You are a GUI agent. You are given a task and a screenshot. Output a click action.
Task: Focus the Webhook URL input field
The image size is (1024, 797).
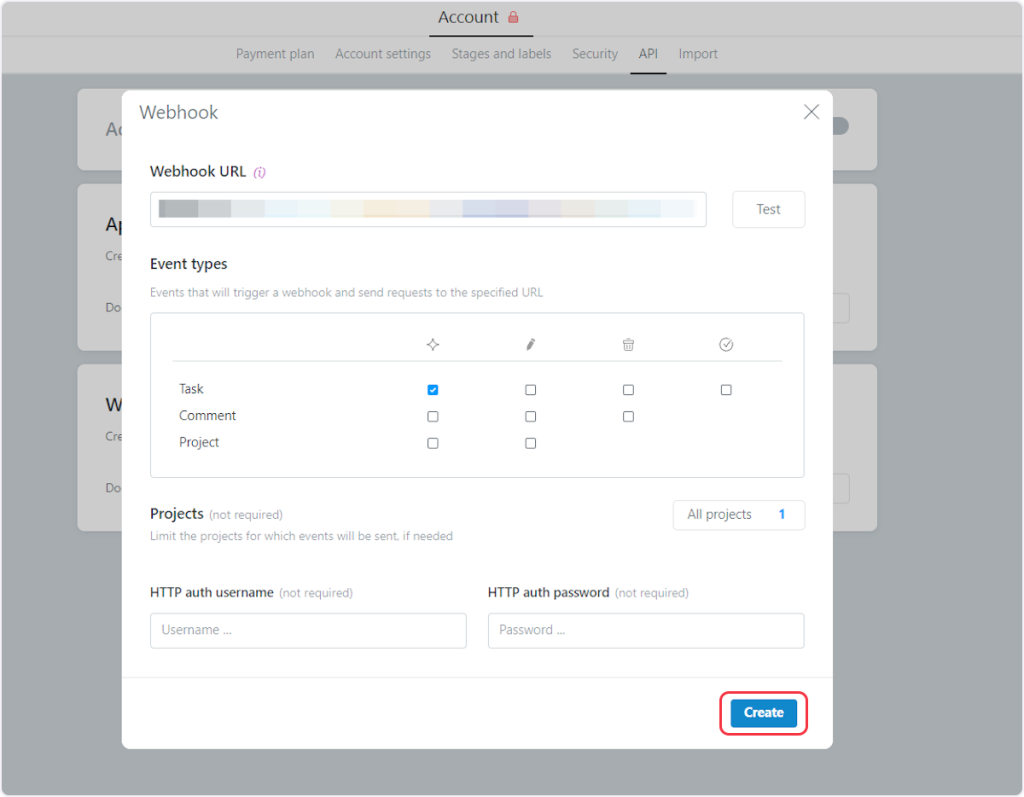pyautogui.click(x=428, y=210)
